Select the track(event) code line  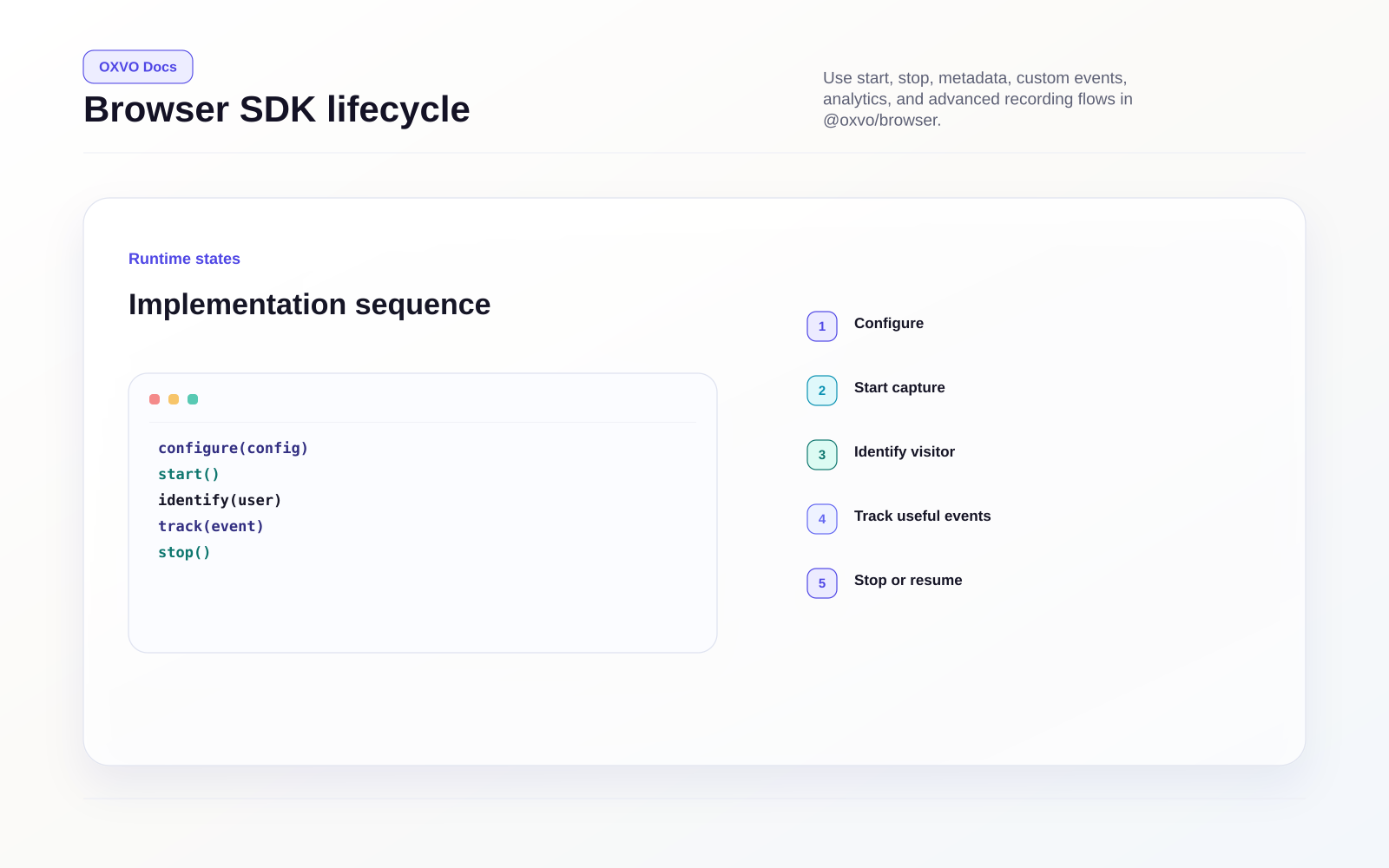point(211,526)
